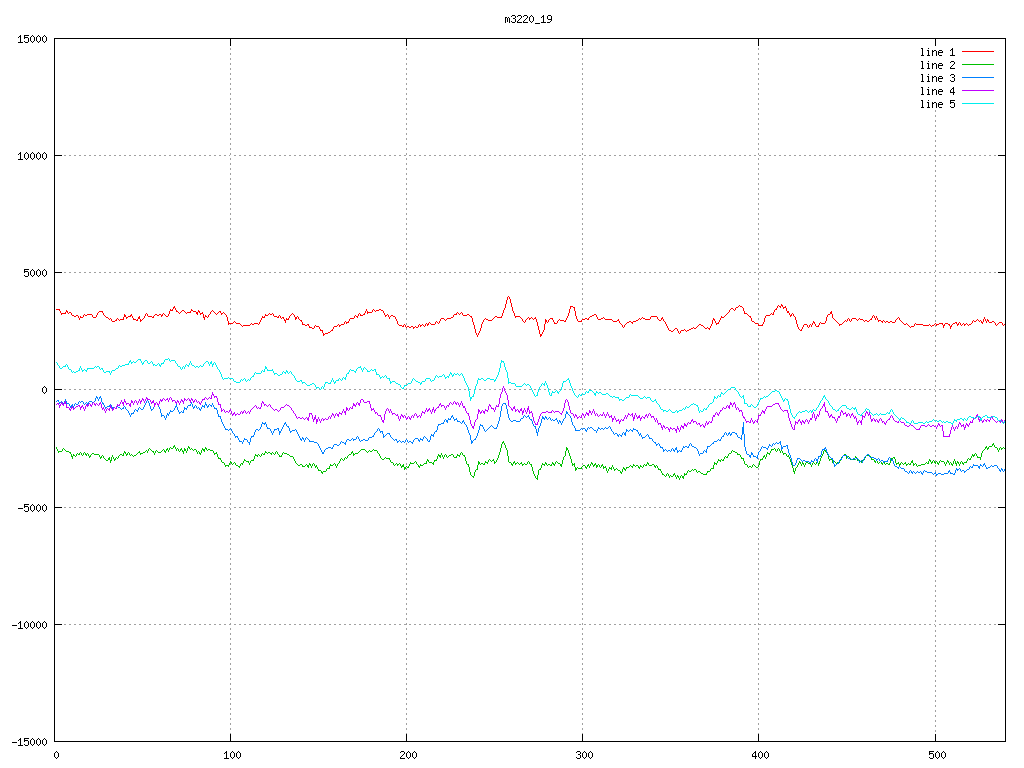Select the 'line 1' legend label
1024x768 pixels.
[937, 52]
